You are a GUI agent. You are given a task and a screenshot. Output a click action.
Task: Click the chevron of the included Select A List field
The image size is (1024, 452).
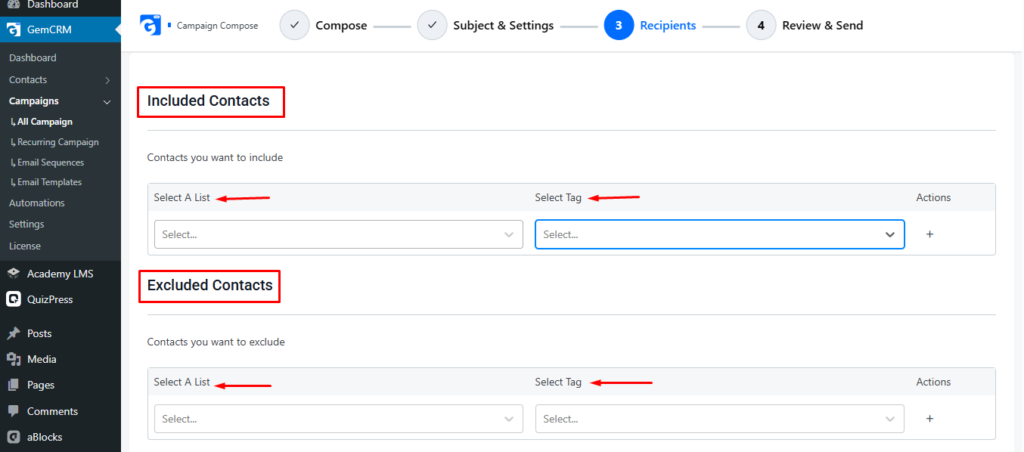click(x=509, y=234)
